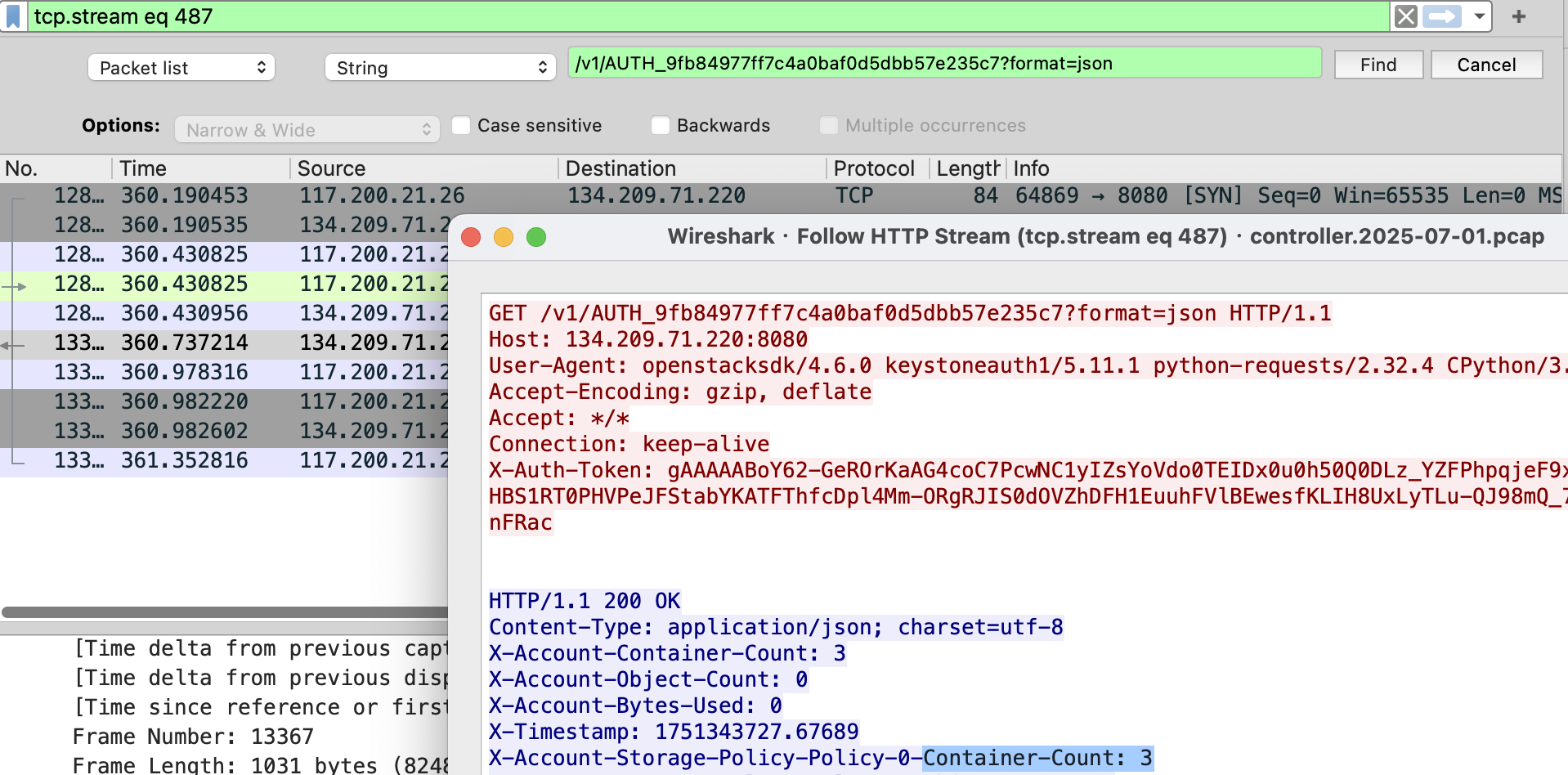1568x775 pixels.
Task: Sort packets by the Source column header
Action: click(x=424, y=168)
